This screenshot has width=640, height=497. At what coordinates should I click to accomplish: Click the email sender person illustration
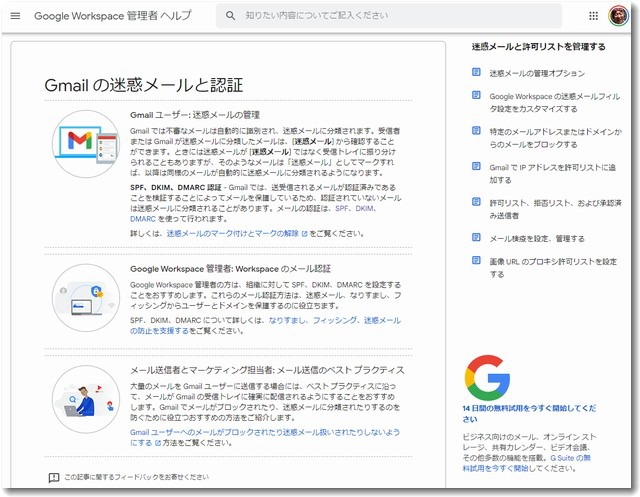click(86, 399)
